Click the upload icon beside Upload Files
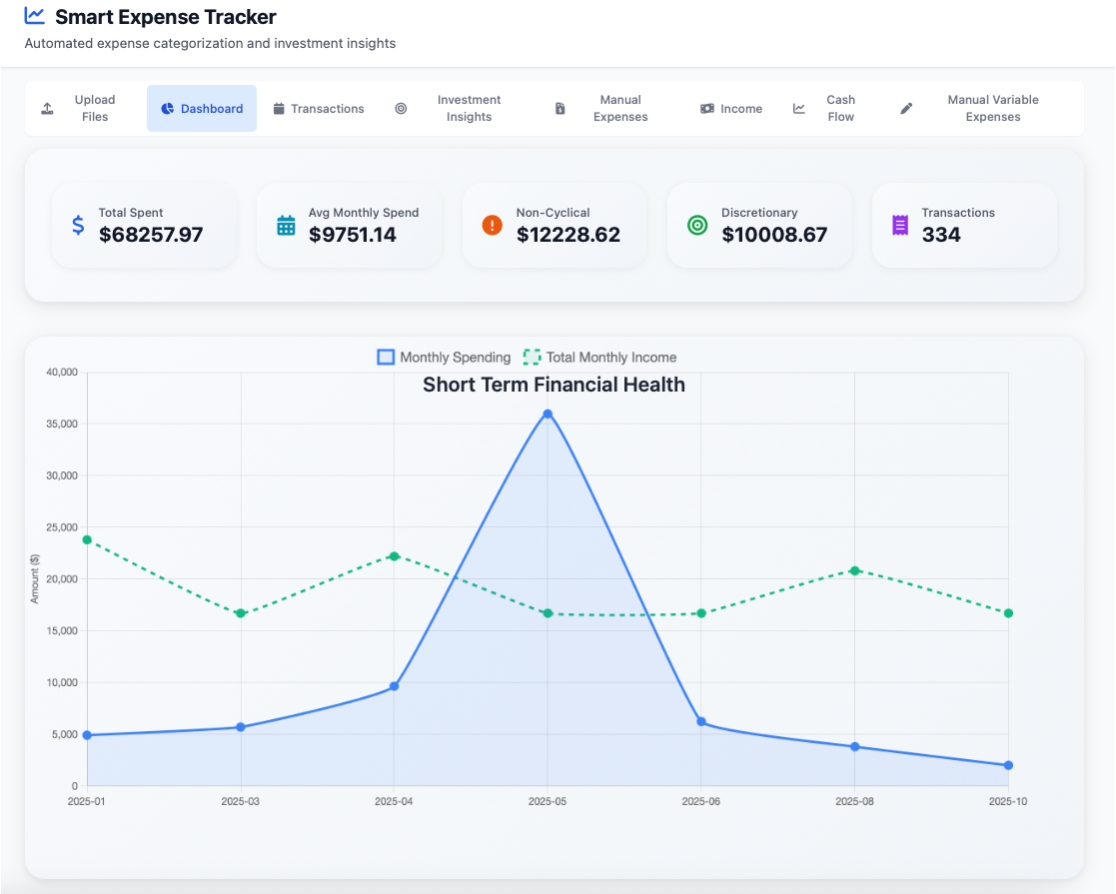The image size is (1116, 894). coord(47,109)
